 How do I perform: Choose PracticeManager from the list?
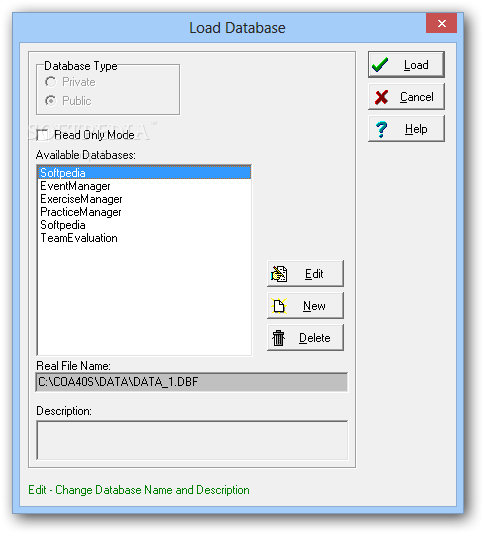tap(144, 212)
